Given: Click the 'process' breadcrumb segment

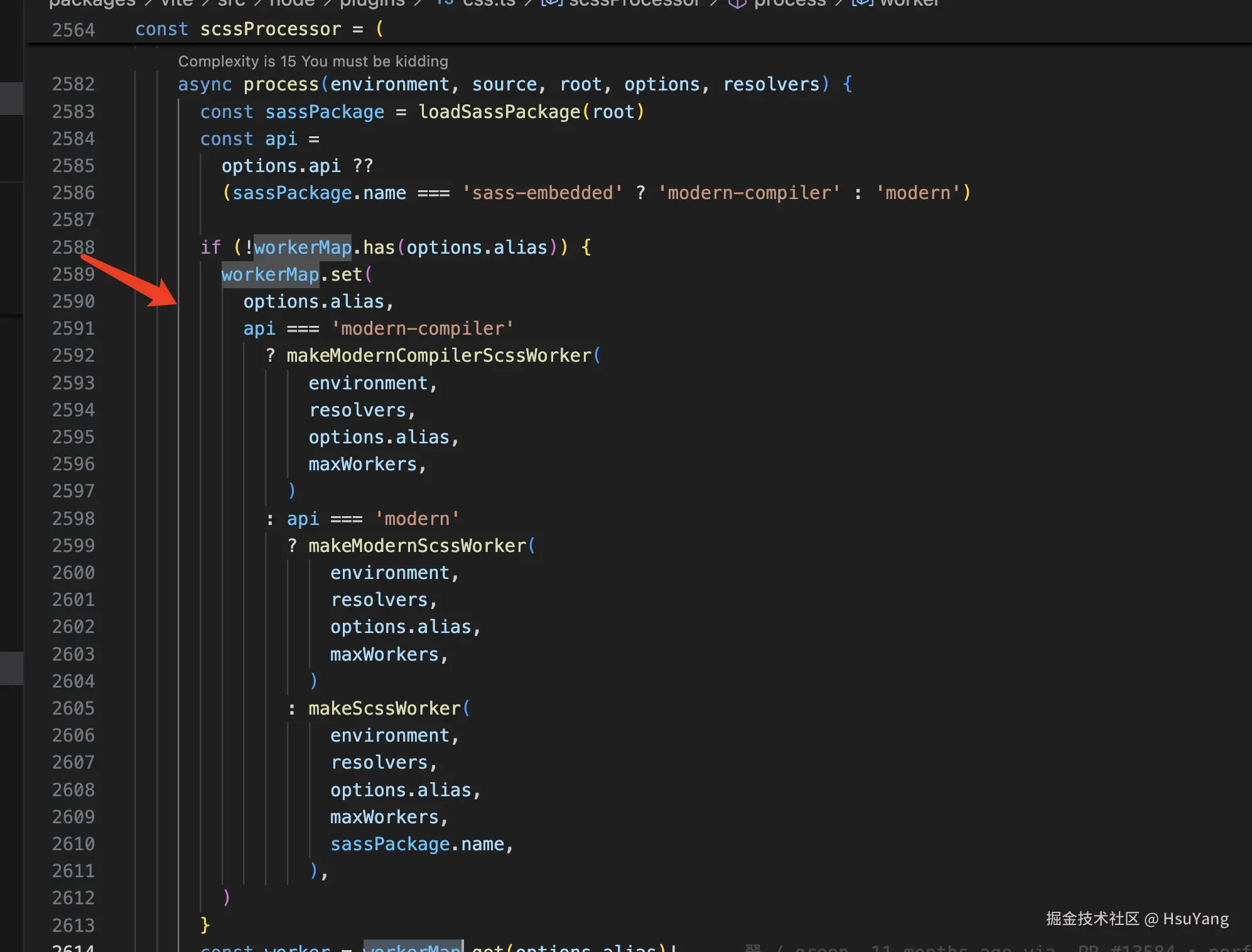Looking at the screenshot, I should 790,3.
